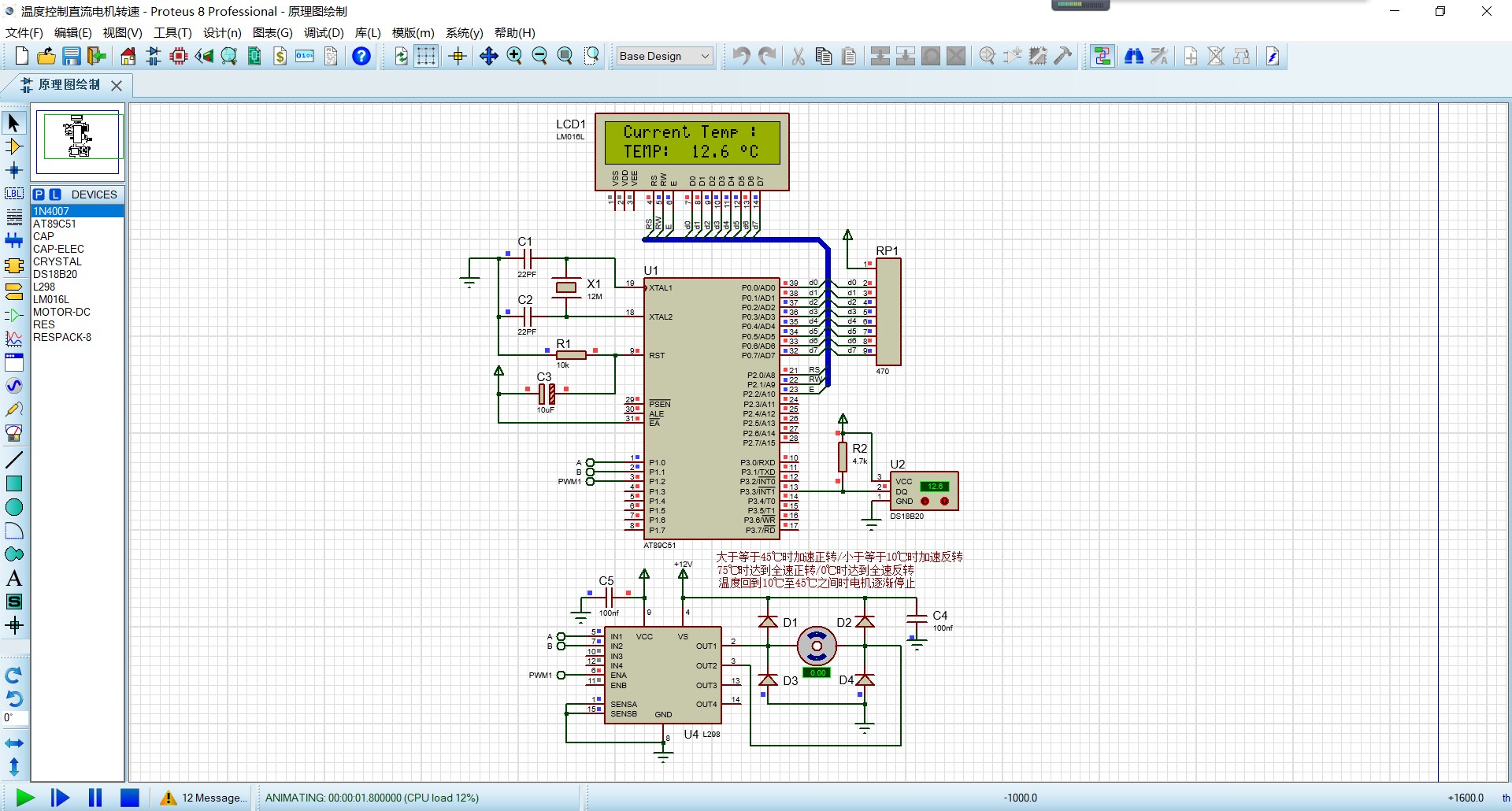Select MOTOR-DC in devices list
Screen dimensions: 1512x811
(77, 312)
